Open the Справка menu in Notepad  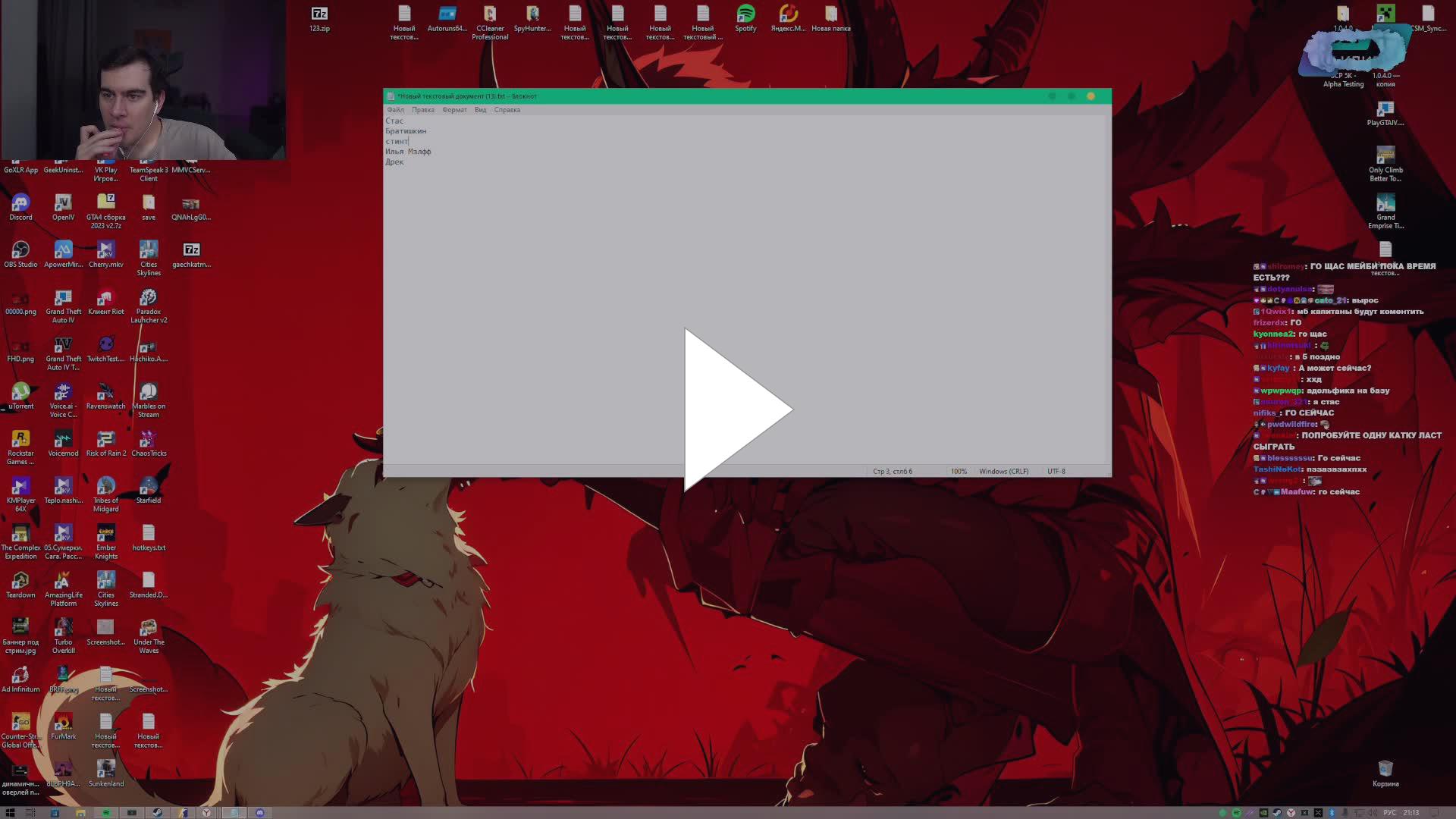pyautogui.click(x=507, y=110)
